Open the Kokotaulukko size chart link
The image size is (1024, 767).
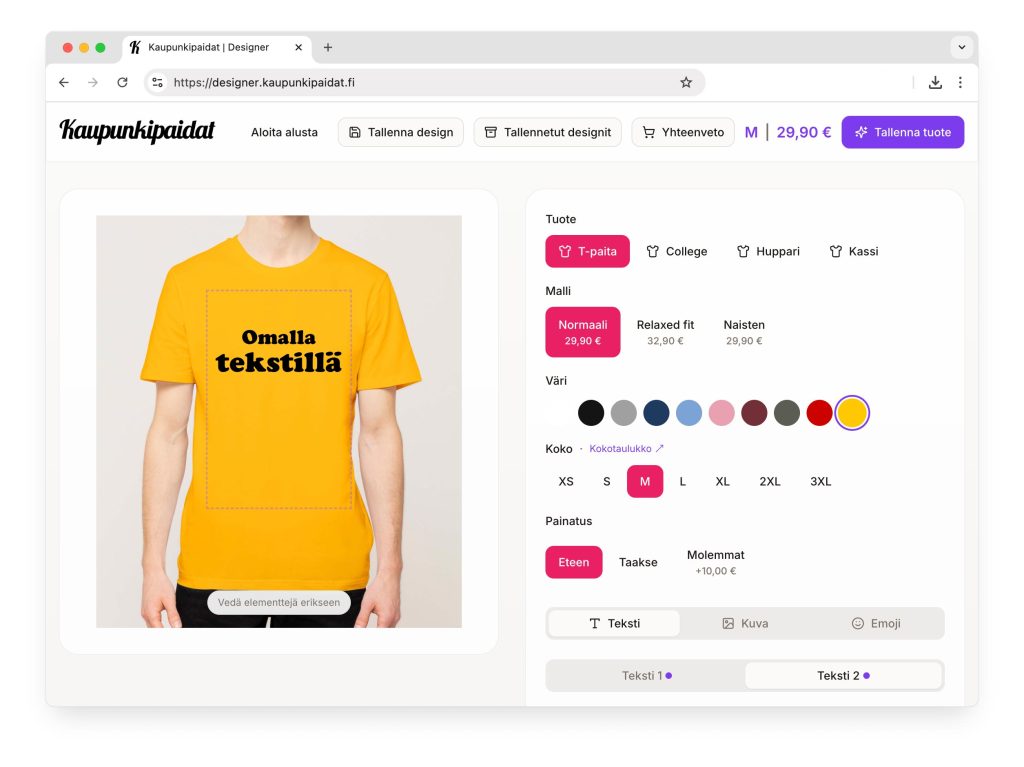pos(626,449)
